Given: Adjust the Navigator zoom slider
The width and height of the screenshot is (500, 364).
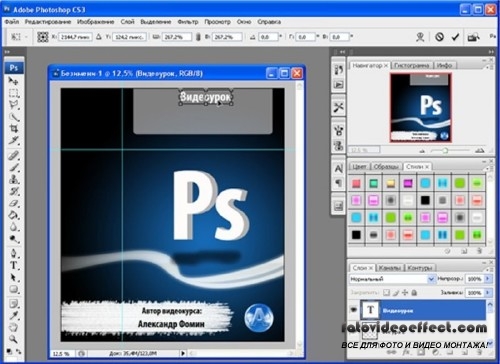Looking at the screenshot, I should click(445, 151).
